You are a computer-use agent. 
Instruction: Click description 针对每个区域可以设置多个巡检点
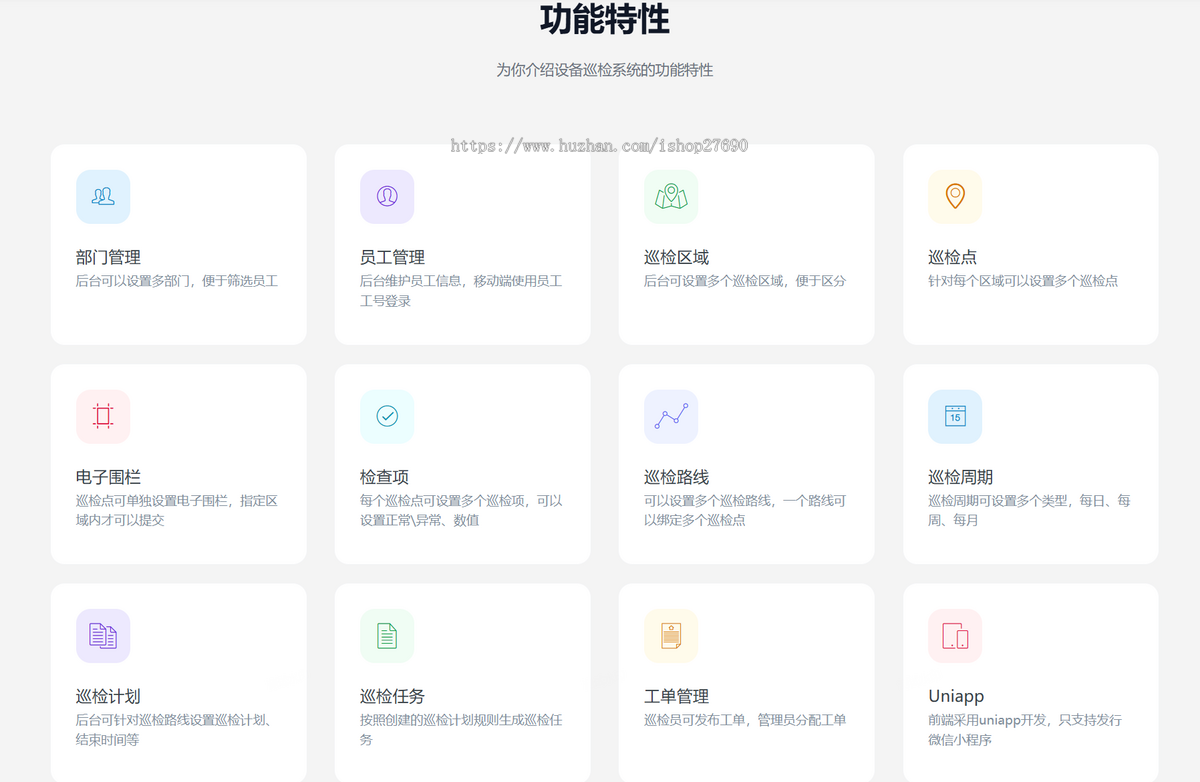[1023, 281]
